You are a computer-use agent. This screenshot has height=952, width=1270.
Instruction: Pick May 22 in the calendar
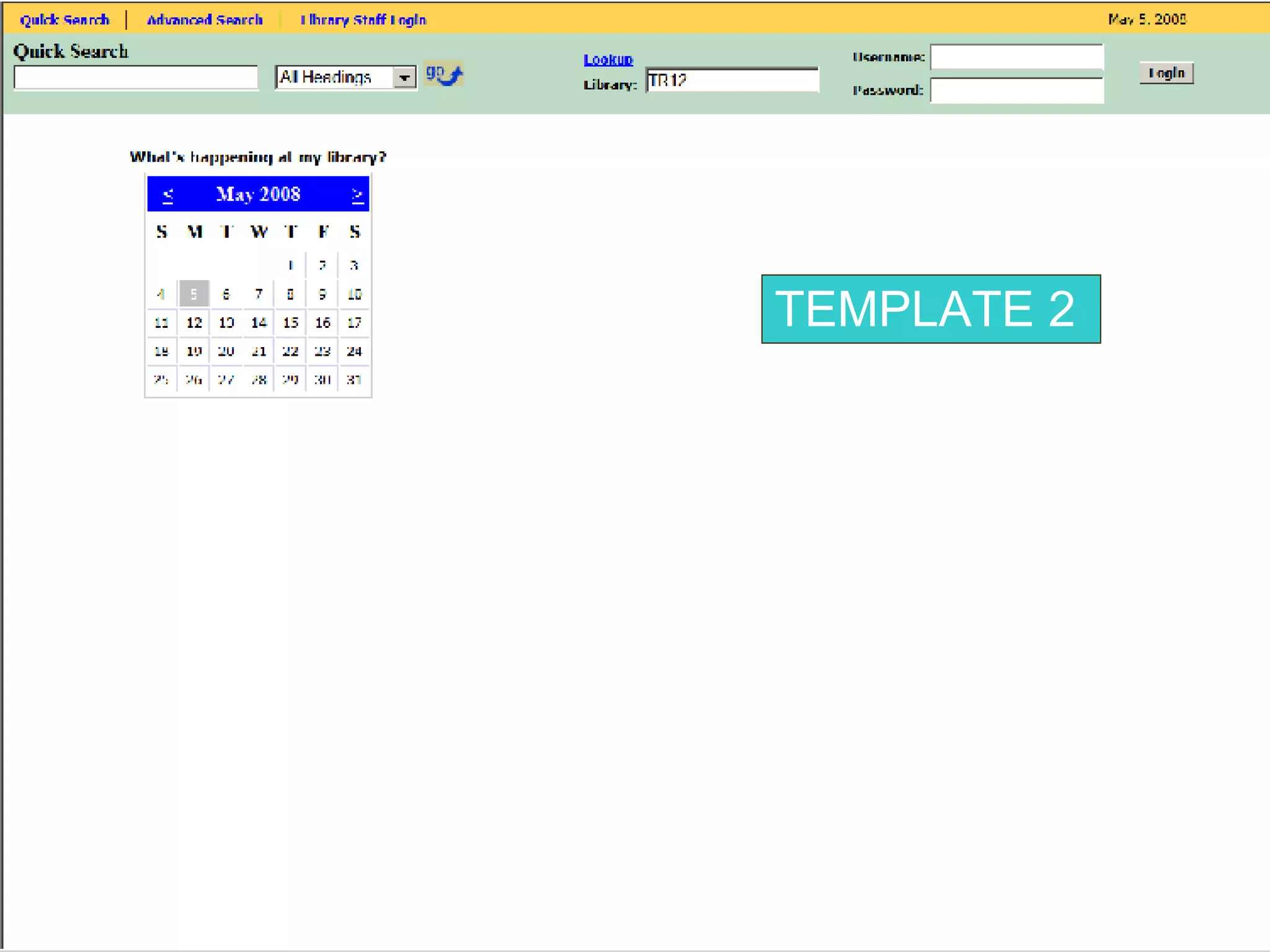290,351
